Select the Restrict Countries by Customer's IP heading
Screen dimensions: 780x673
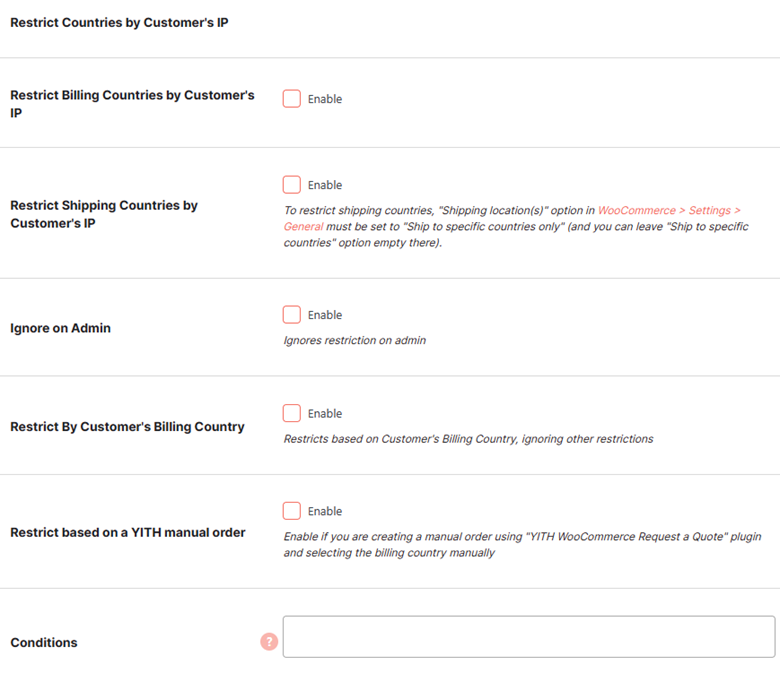(119, 23)
